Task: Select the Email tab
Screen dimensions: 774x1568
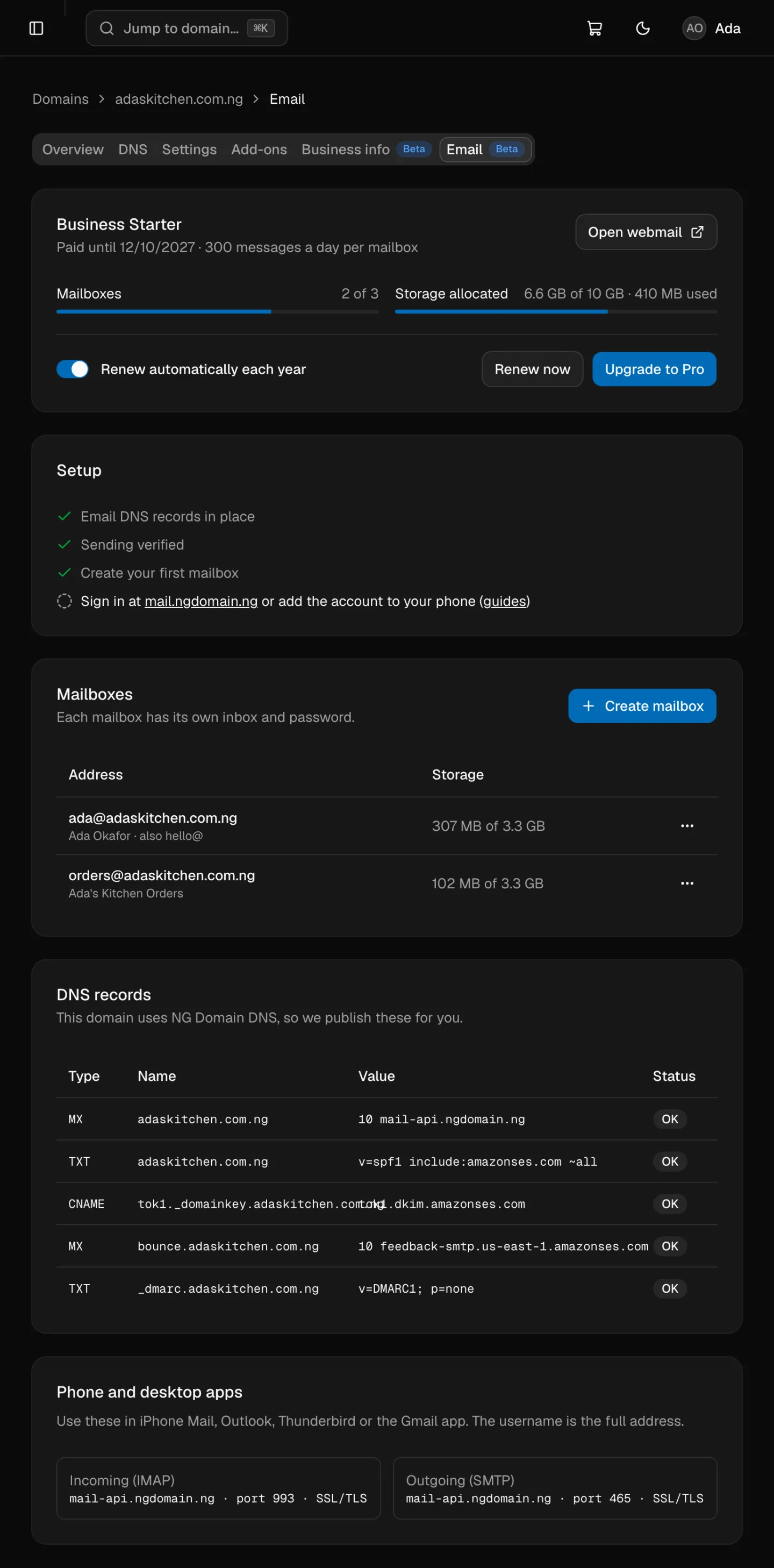Action: click(485, 149)
